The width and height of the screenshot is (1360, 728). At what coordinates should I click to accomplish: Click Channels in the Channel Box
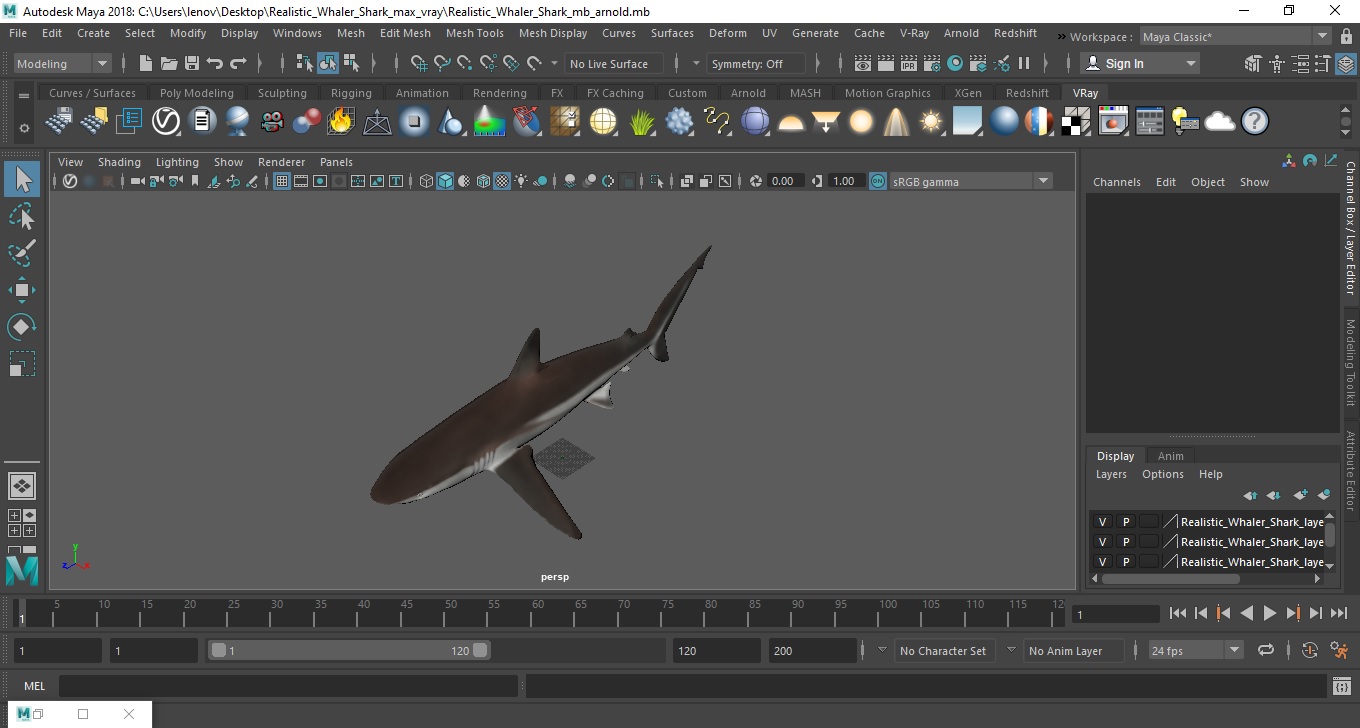tap(1117, 182)
